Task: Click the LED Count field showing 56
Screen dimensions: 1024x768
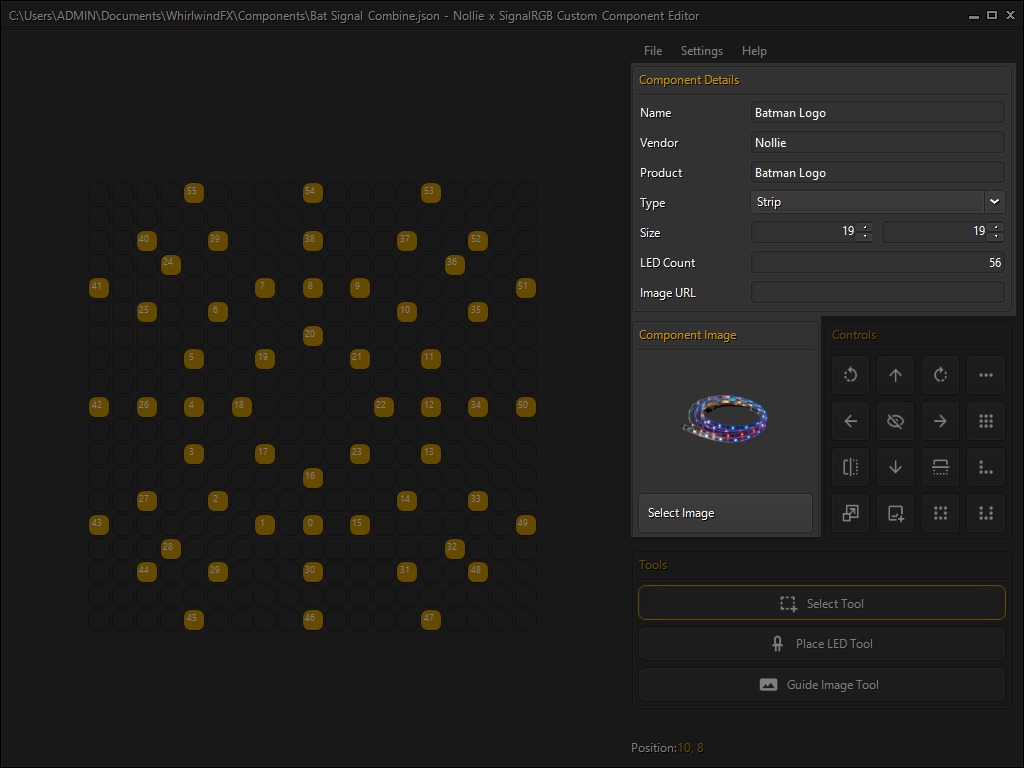Action: (x=877, y=263)
